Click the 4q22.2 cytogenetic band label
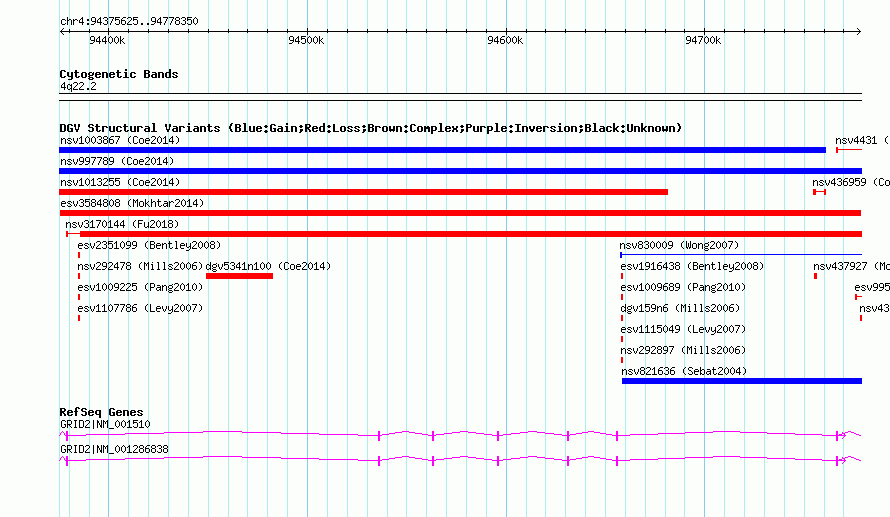Viewport: 890px width, 517px height. [78, 86]
